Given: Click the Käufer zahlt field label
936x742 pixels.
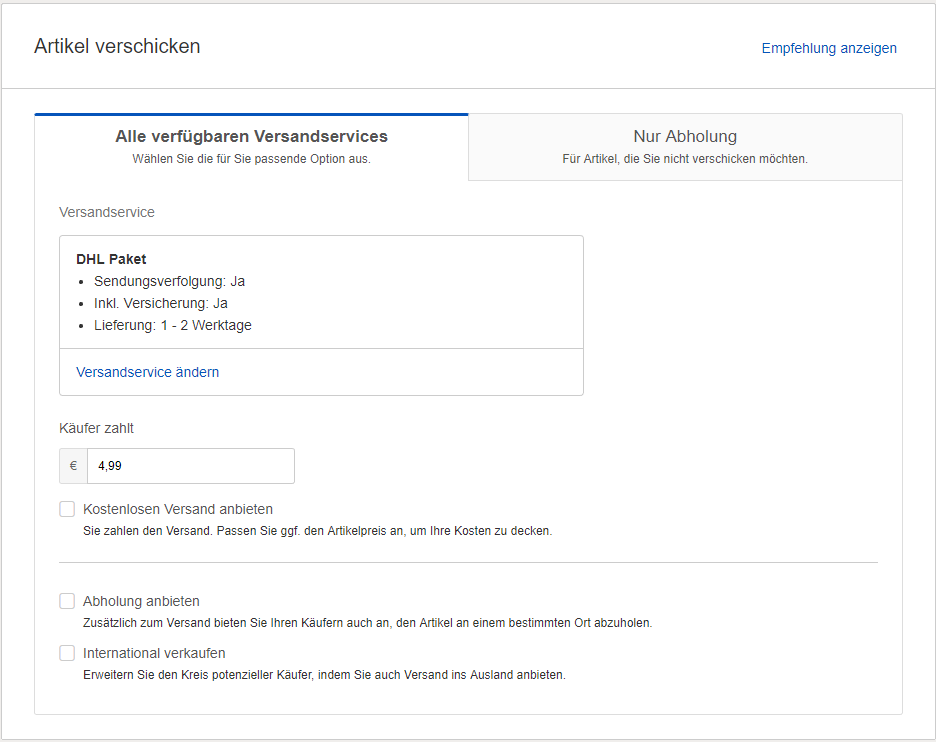Looking at the screenshot, I should 97,428.
